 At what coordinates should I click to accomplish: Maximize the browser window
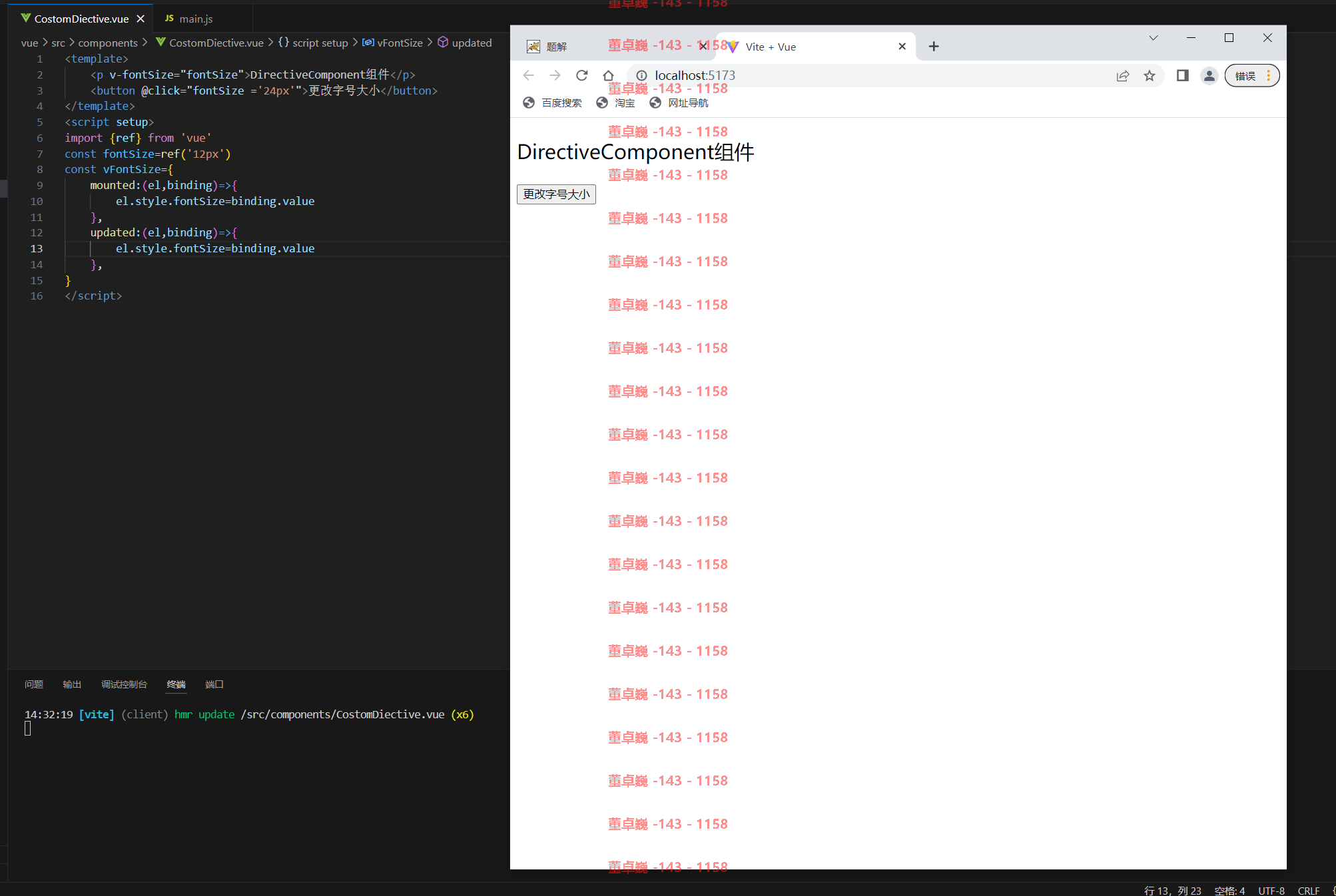[1229, 38]
